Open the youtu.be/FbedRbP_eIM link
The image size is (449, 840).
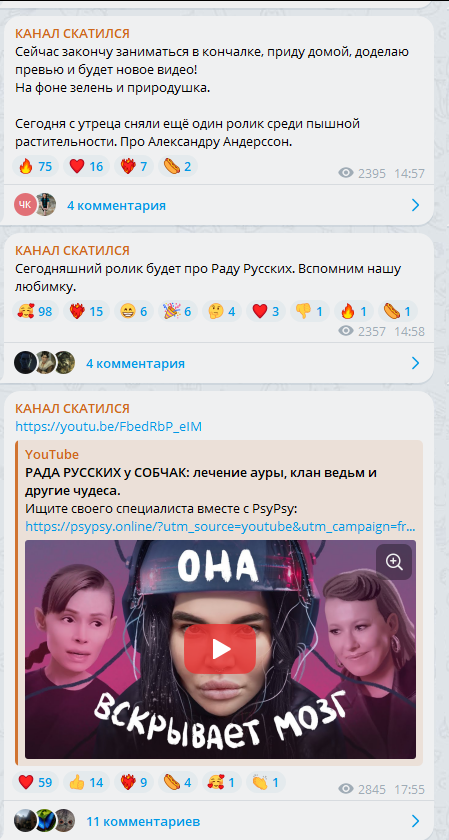(x=108, y=427)
